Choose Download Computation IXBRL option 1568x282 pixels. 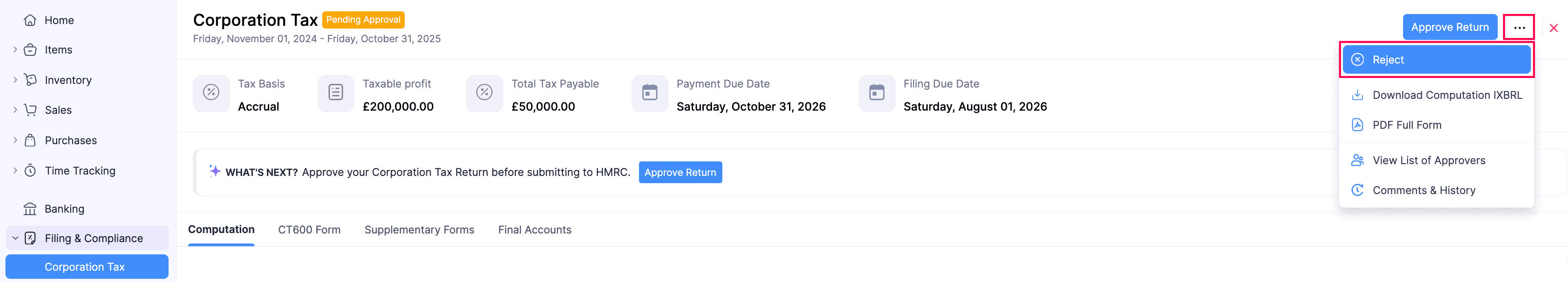pyautogui.click(x=1446, y=95)
